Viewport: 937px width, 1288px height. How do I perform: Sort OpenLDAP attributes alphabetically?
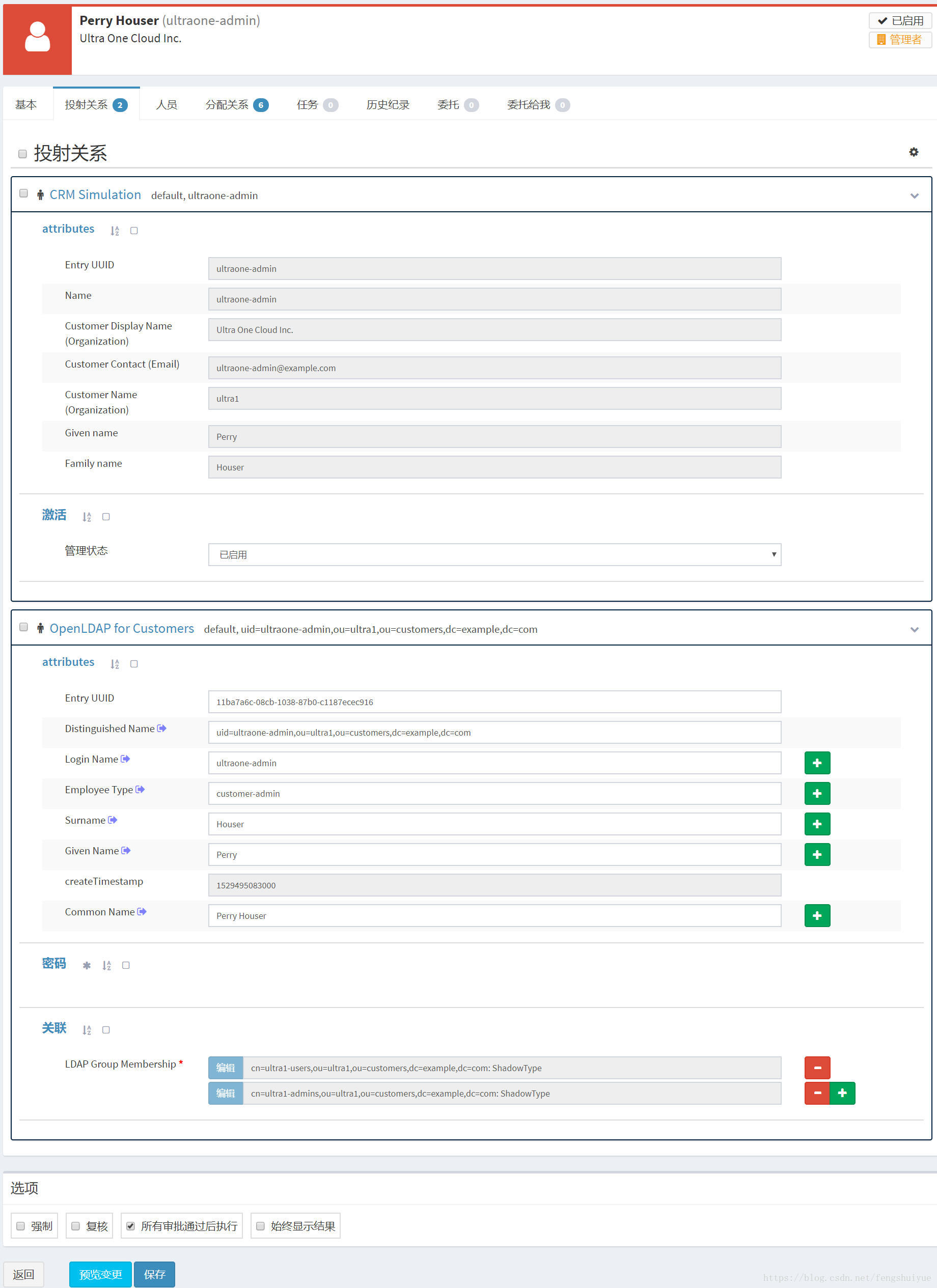coord(115,664)
